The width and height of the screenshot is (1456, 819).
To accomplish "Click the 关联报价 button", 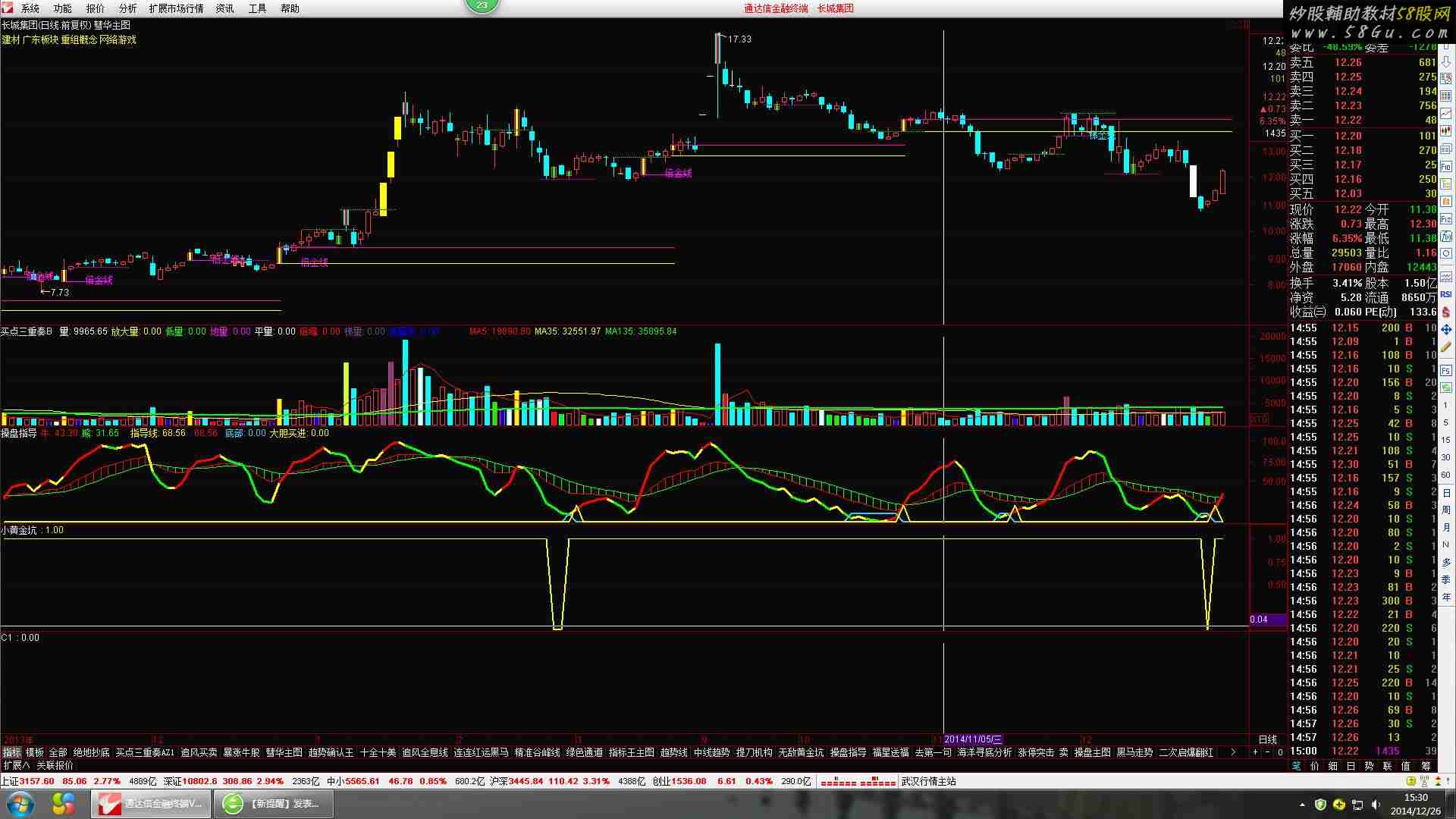I will coord(55,766).
